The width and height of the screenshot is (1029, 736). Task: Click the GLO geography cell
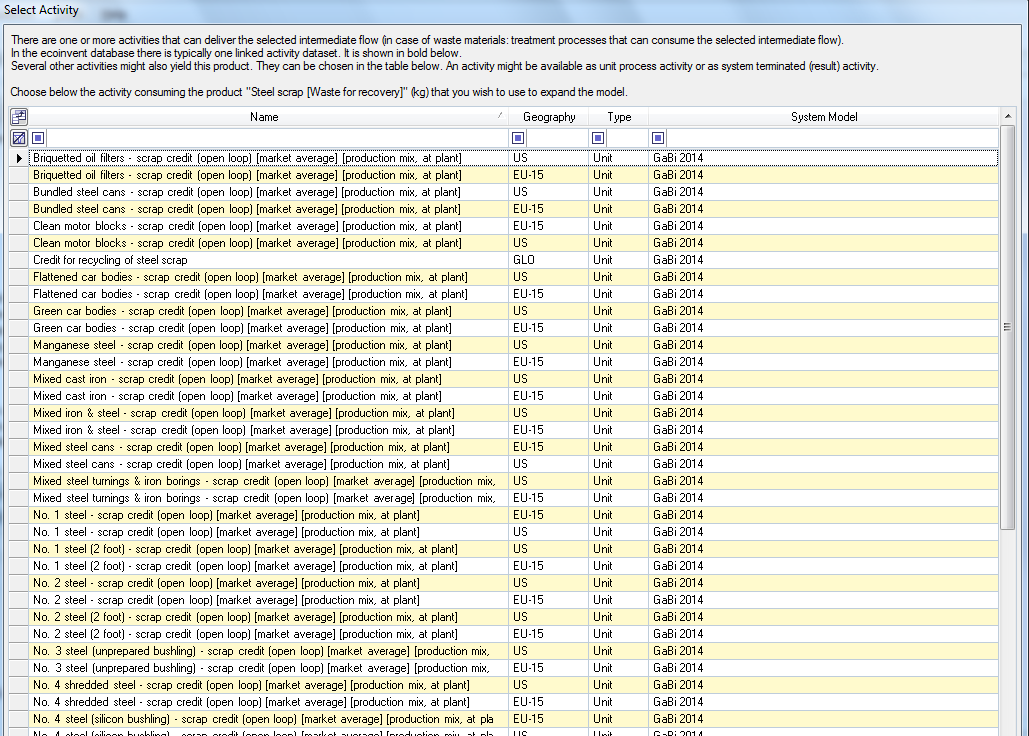549,260
